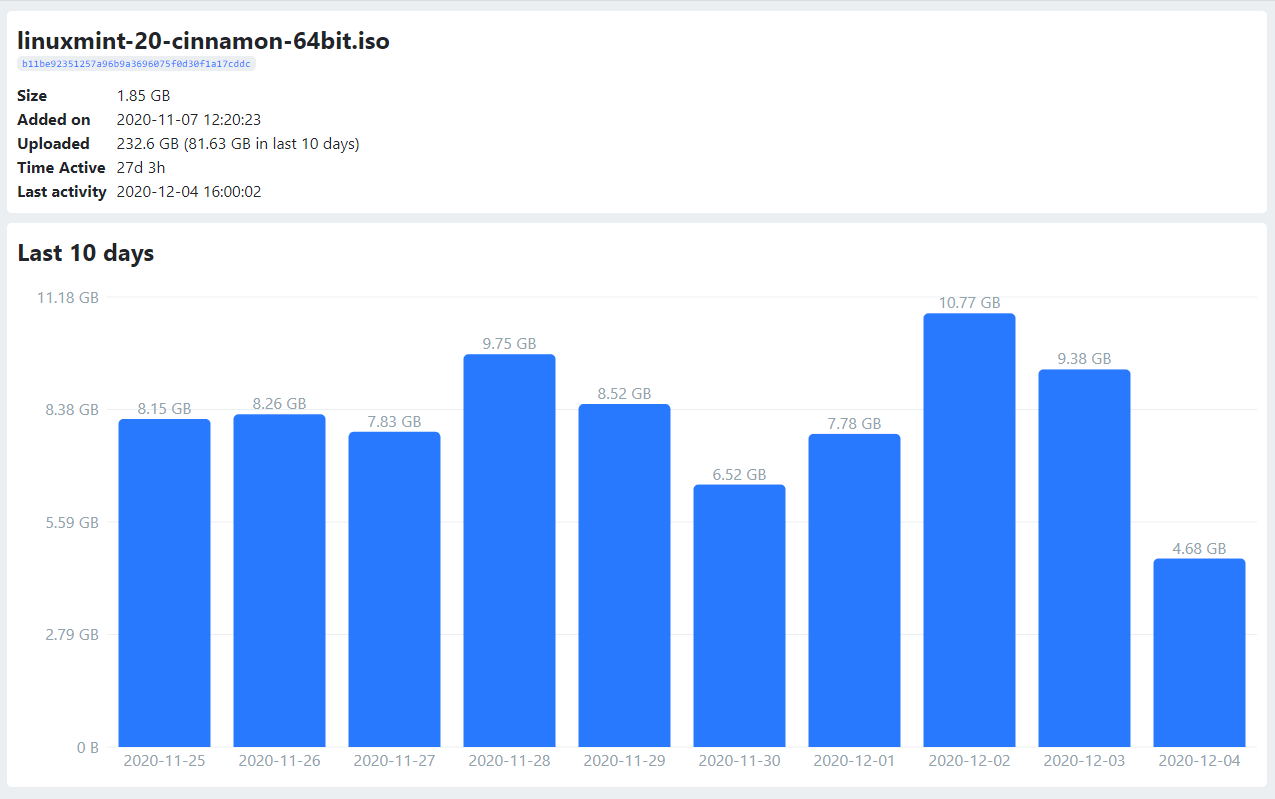Click the 2020-12-01 bar in chart

[854, 590]
